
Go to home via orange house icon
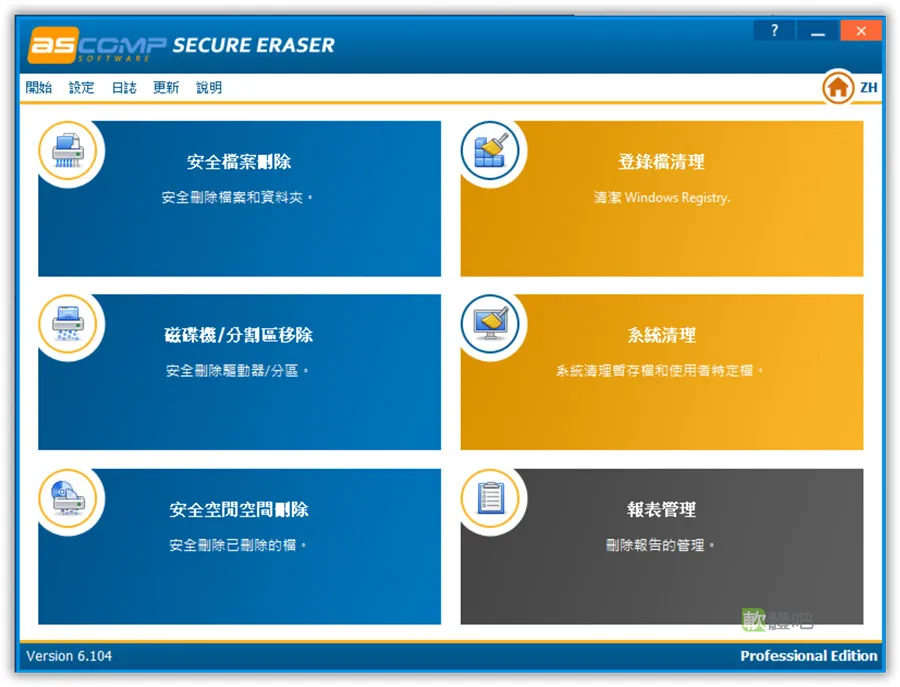pos(838,87)
